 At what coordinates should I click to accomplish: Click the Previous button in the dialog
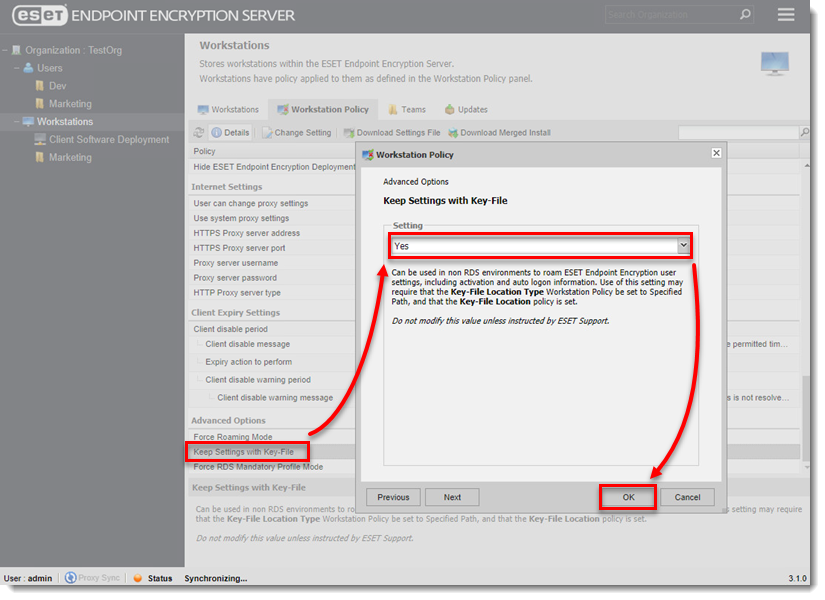coord(393,496)
